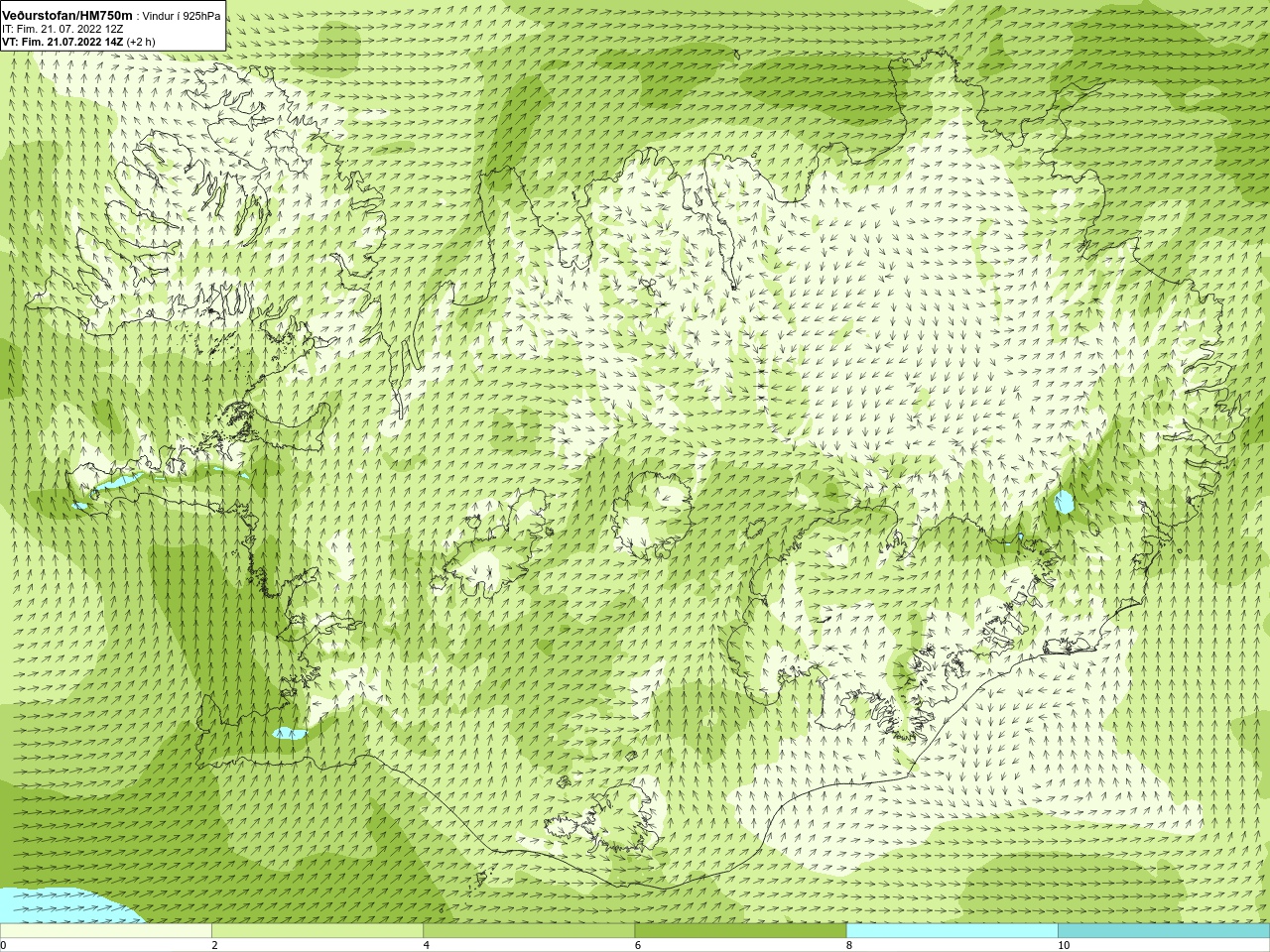Screen dimensions: 1270x952
Task: Click the 0–2 pale yellow legend swatch
Action: coord(106,931)
